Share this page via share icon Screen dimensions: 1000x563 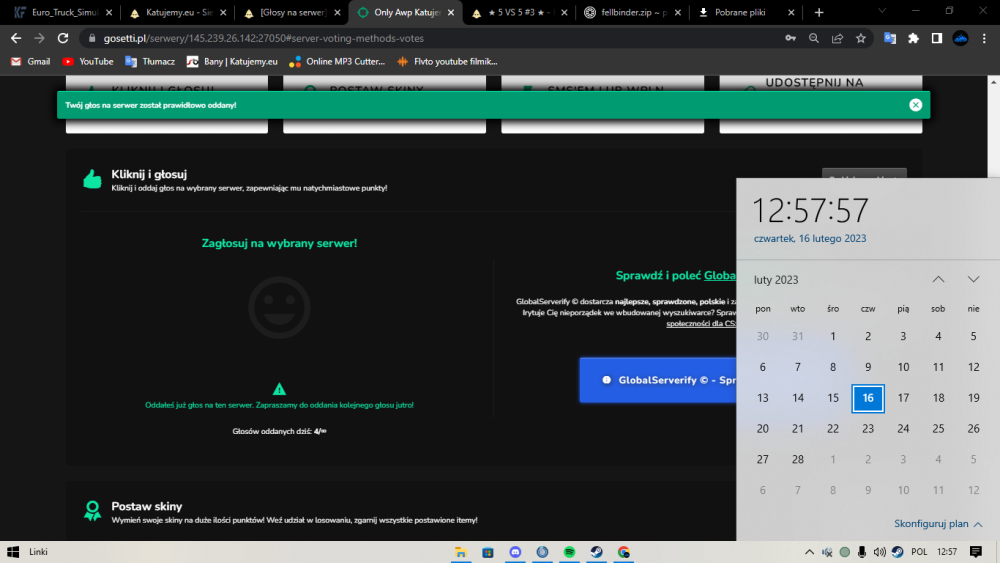(837, 38)
